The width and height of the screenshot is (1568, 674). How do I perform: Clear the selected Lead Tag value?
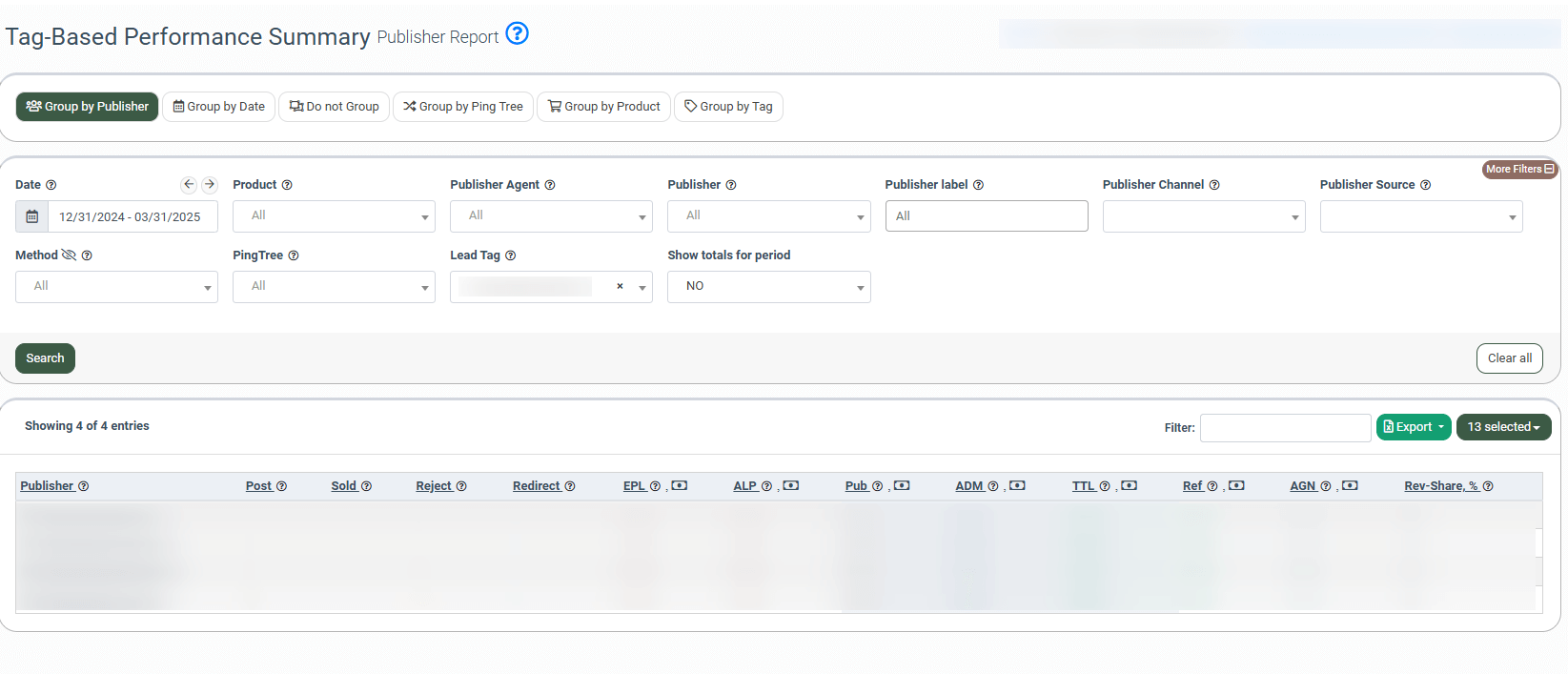click(x=620, y=286)
